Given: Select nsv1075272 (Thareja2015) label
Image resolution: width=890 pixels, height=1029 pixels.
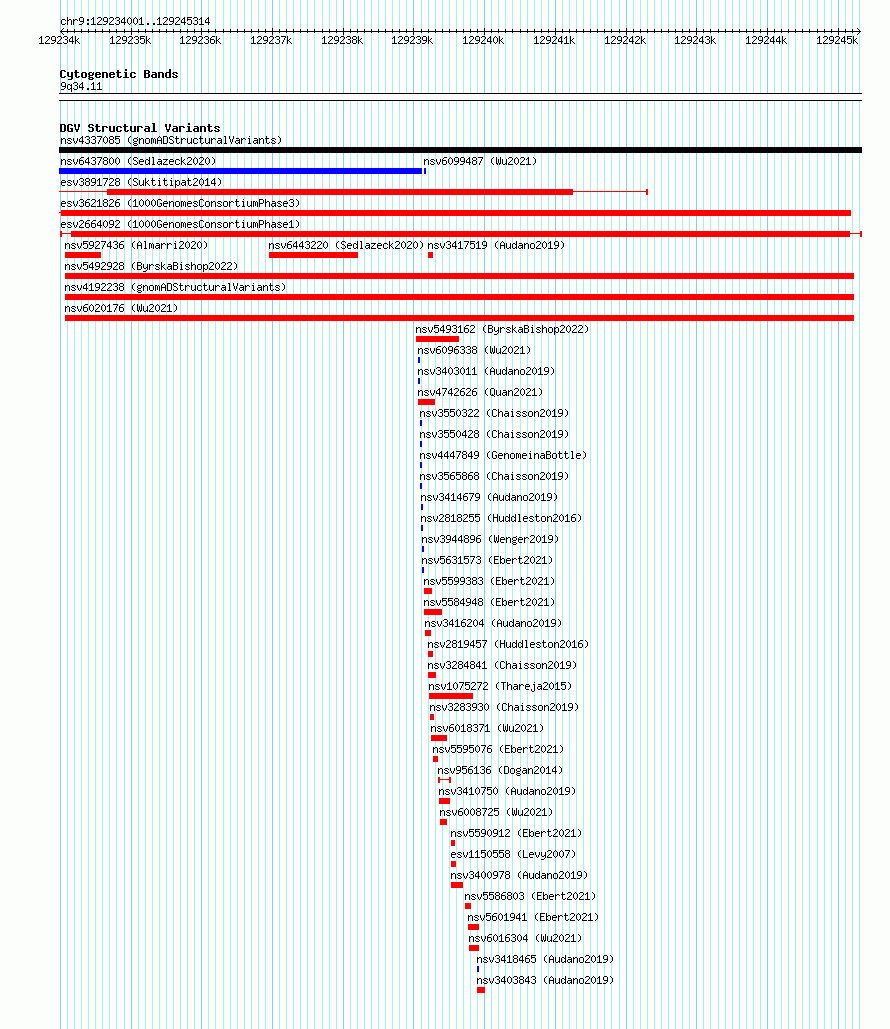Looking at the screenshot, I should pyautogui.click(x=500, y=686).
